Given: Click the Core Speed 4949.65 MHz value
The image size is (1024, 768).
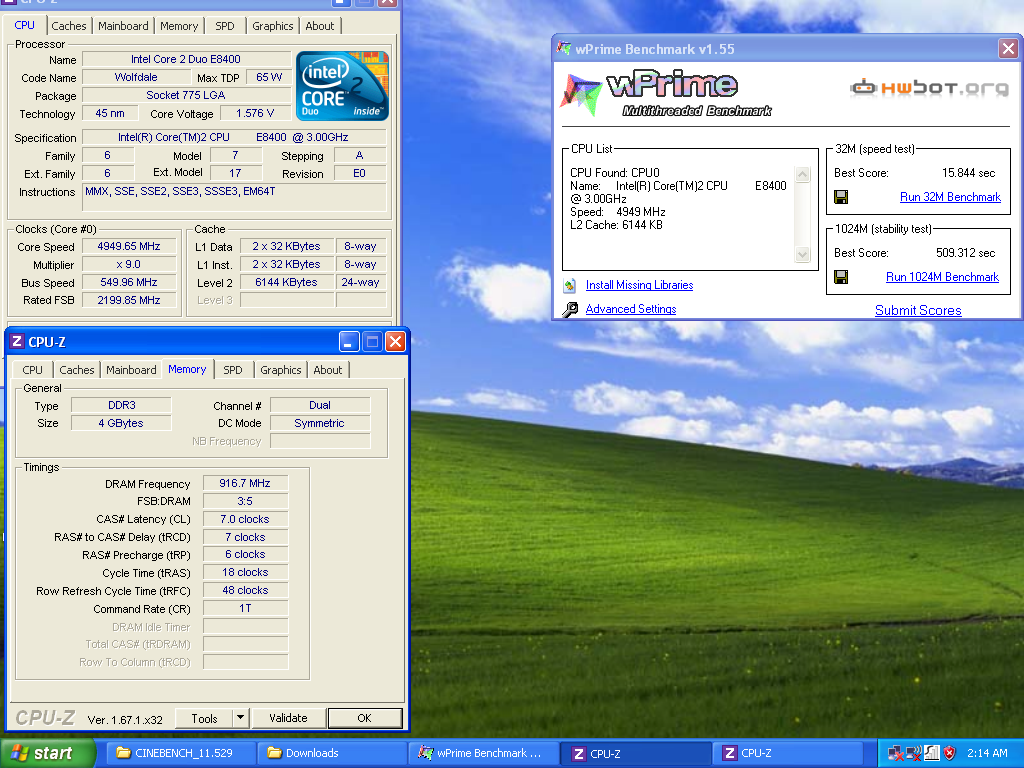Looking at the screenshot, I should pos(129,246).
